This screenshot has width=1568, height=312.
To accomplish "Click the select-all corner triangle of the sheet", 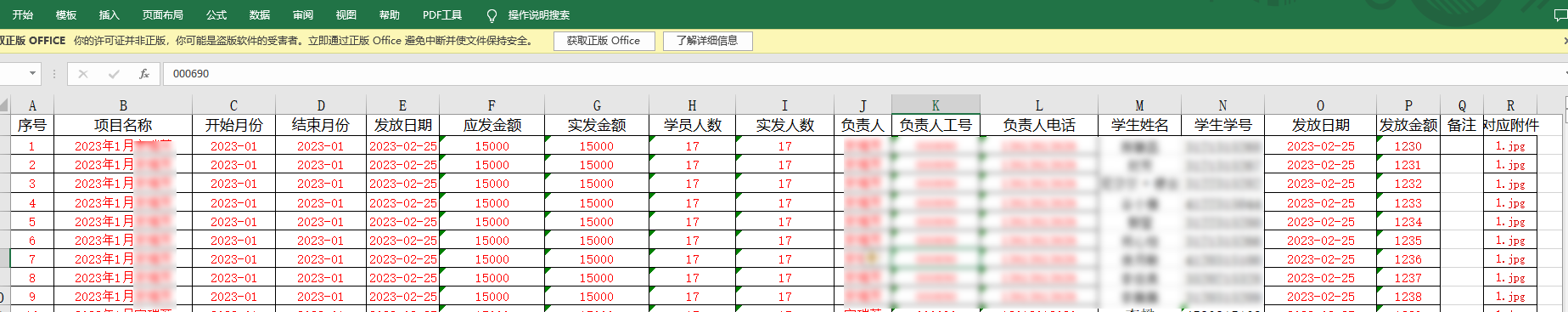I will (x=4, y=105).
